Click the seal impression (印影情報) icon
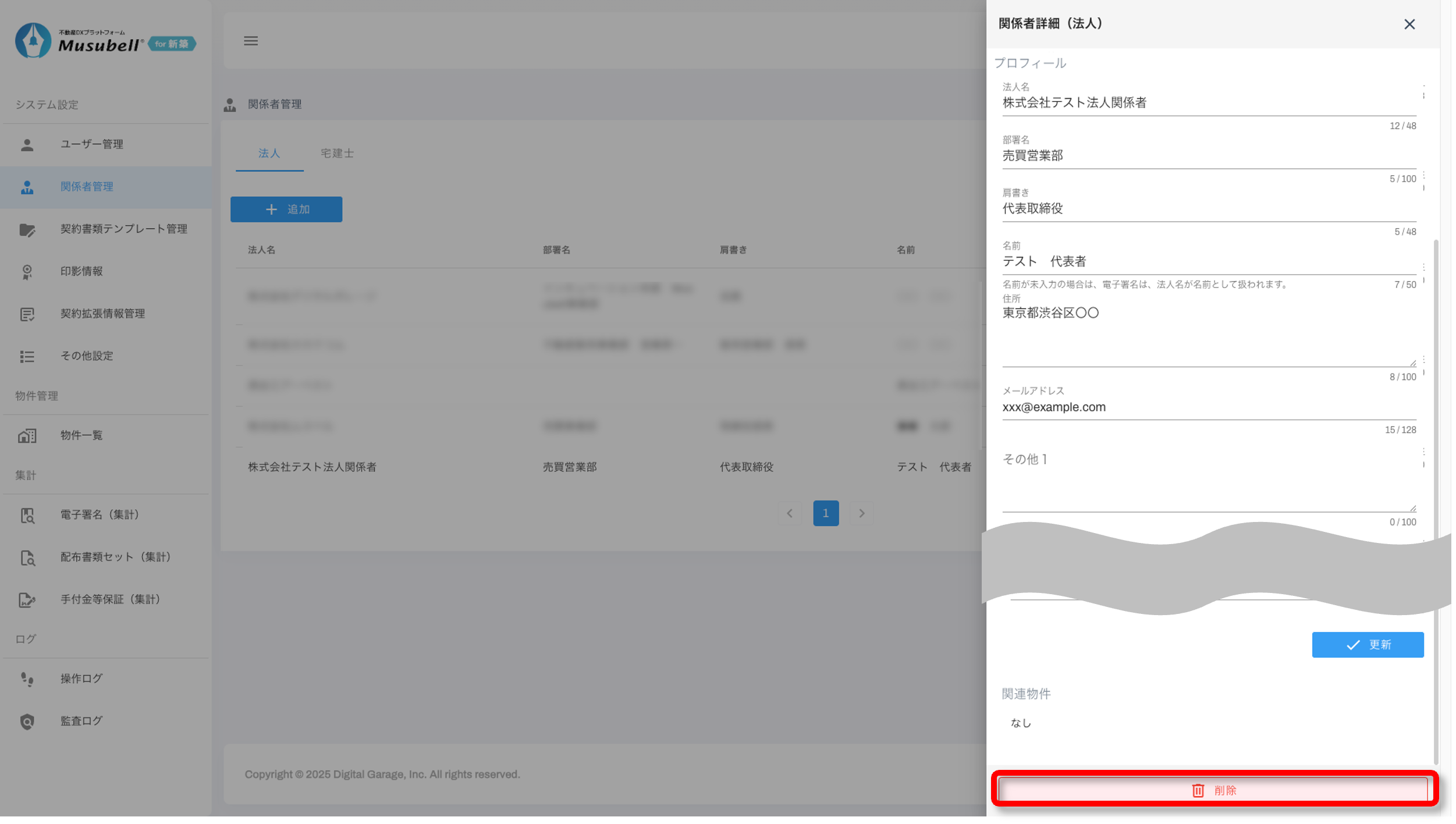Viewport: 1456px width, 824px height. coord(27,272)
